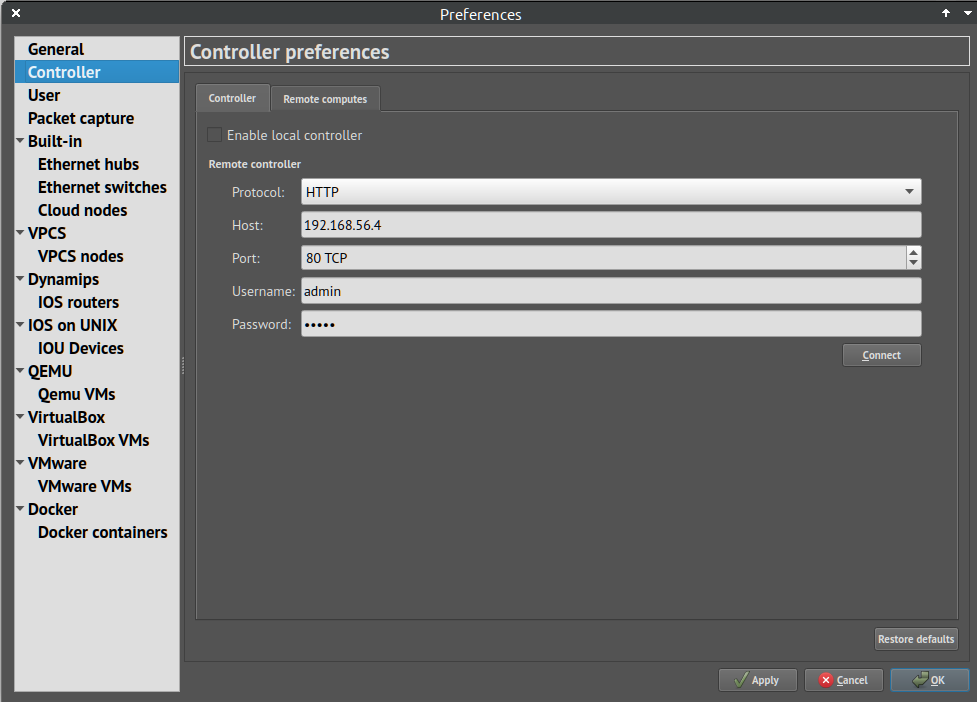Collapse the VirtualBox tree section
Screen dimensions: 977x702
[20, 417]
